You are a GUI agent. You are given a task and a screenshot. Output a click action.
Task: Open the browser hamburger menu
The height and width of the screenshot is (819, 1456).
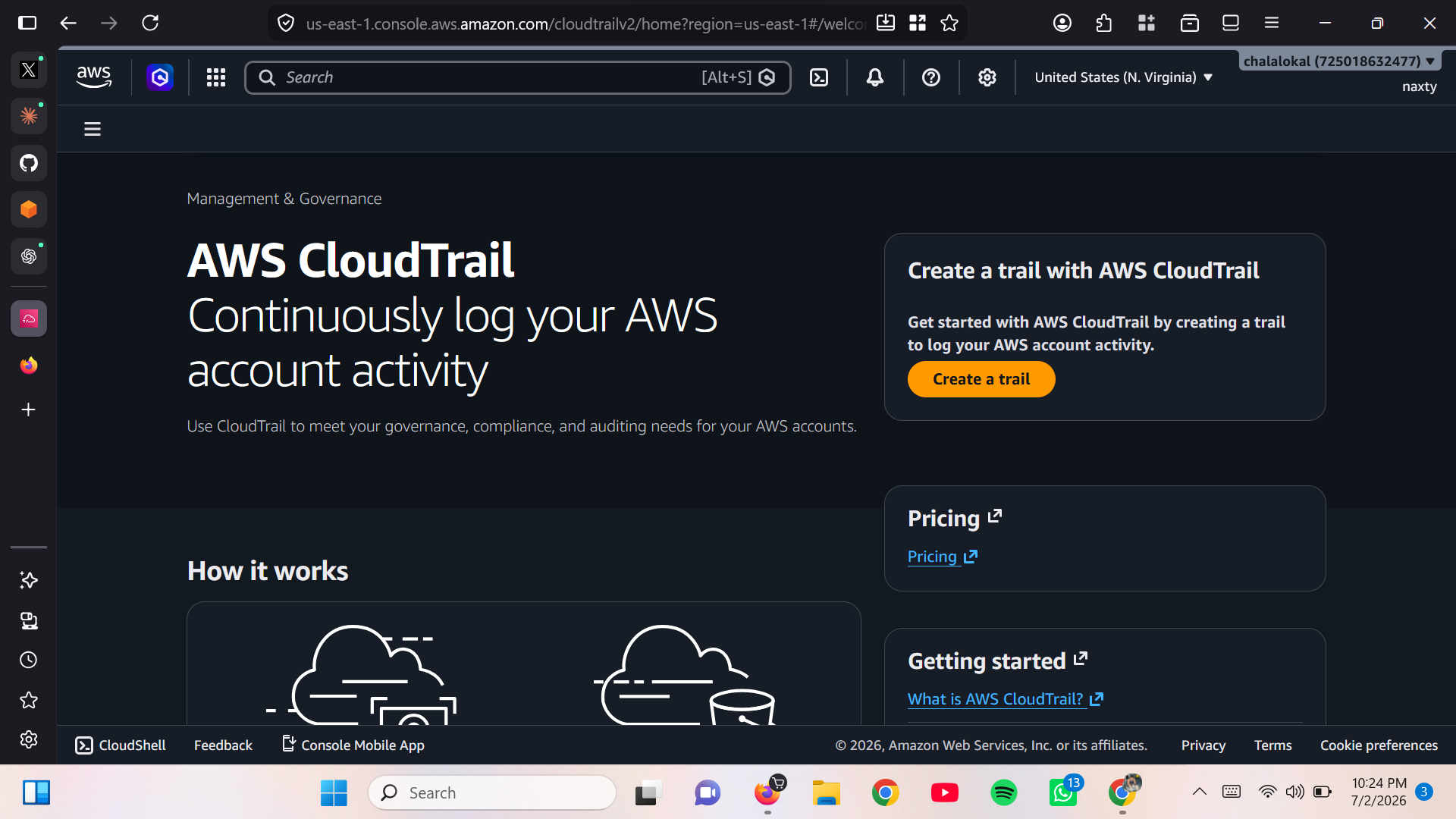(x=1272, y=24)
